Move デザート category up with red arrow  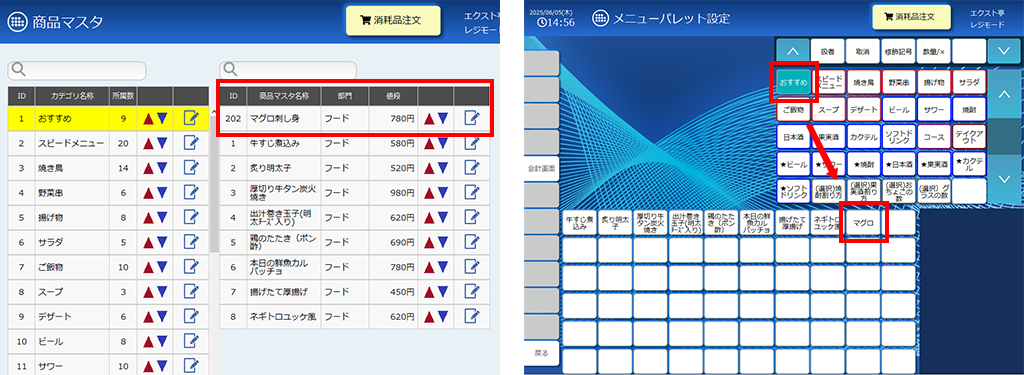pos(148,316)
